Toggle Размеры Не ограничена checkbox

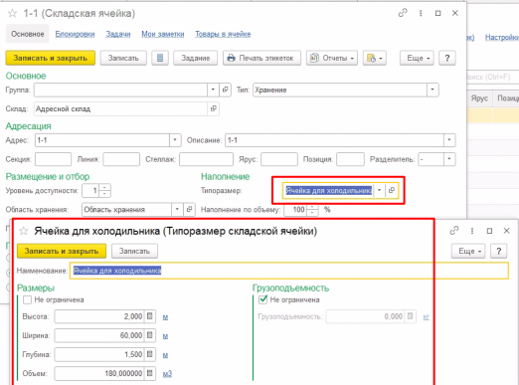click(27, 300)
